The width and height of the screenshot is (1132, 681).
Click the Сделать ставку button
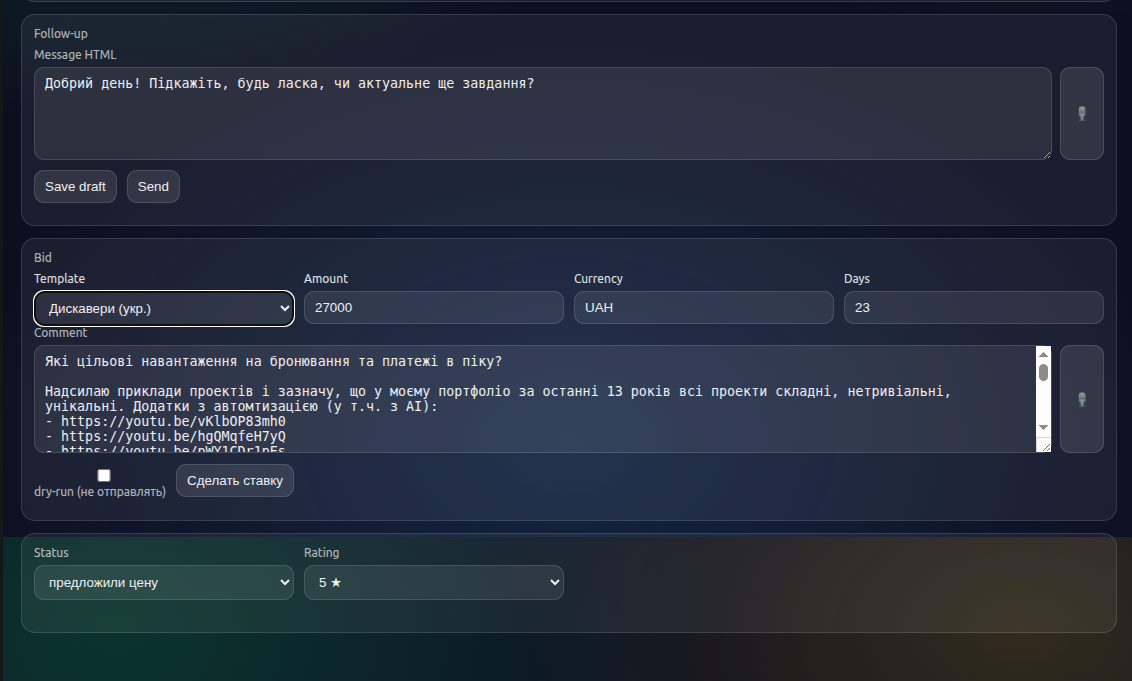pos(235,481)
